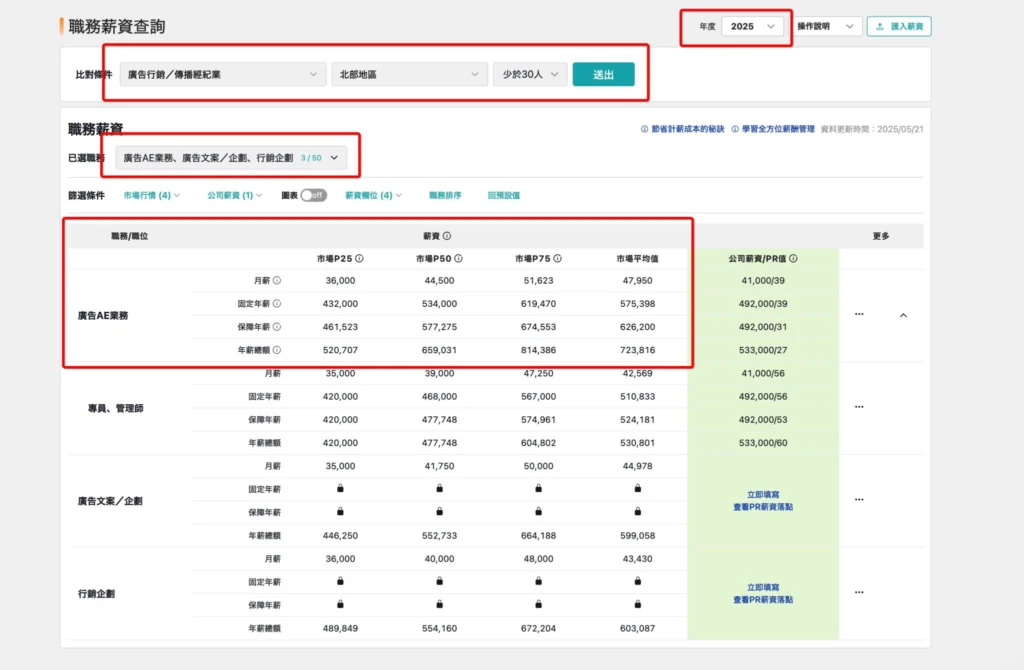Viewport: 1024px width, 670px height.
Task: Expand the 市場行情 (4) filter
Action: click(x=152, y=195)
